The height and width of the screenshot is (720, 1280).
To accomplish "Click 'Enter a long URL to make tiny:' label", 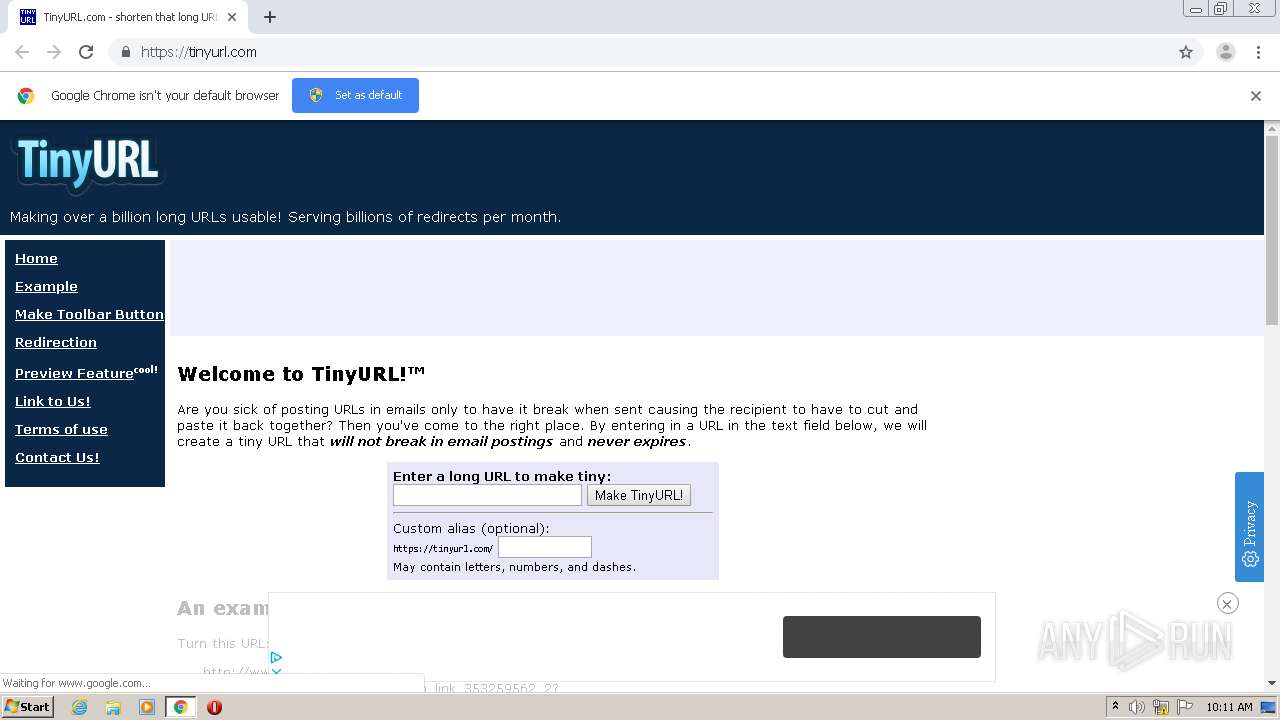I will [x=502, y=476].
